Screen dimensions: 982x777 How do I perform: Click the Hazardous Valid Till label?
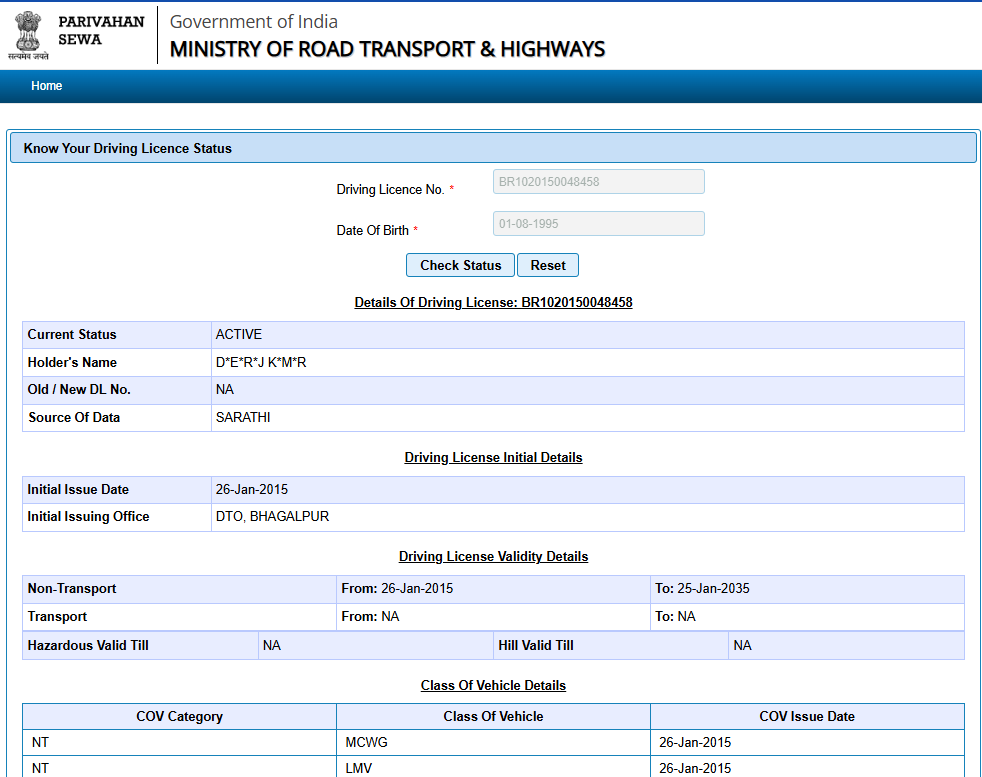point(88,645)
